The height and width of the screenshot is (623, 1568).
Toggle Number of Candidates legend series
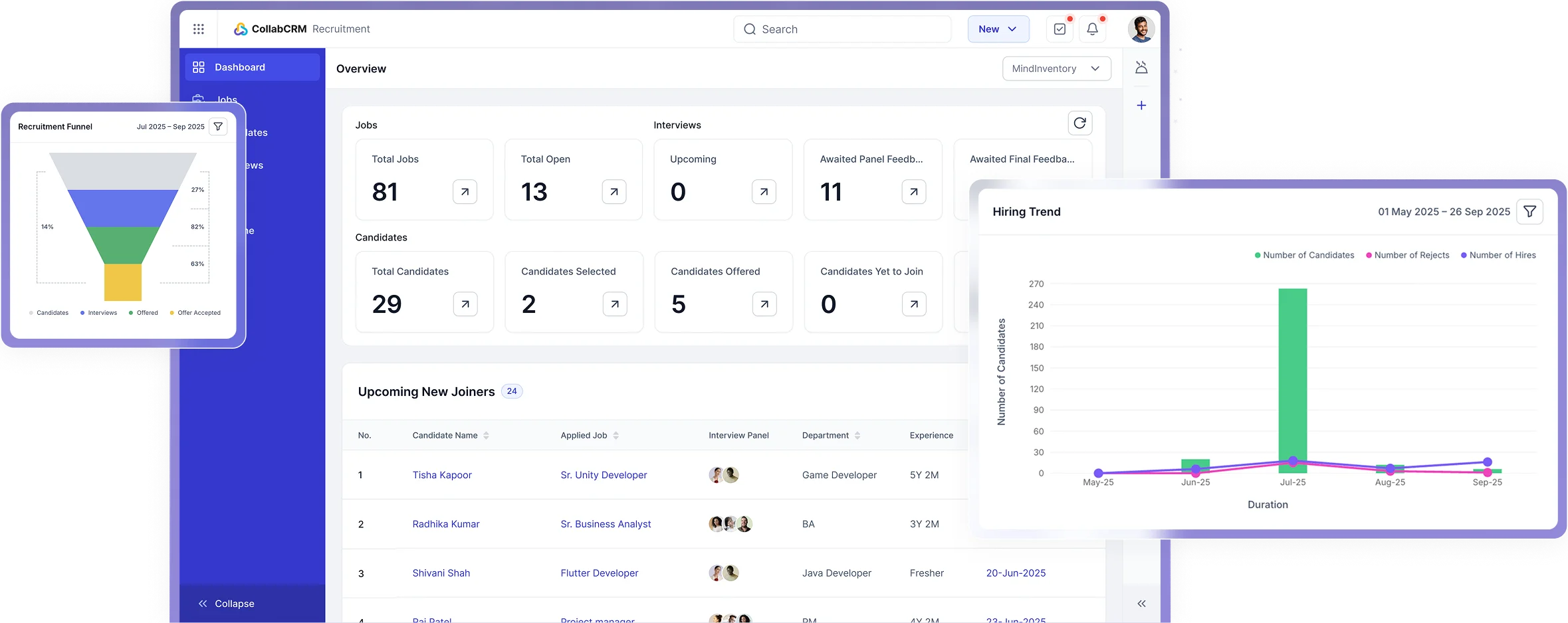(x=1303, y=255)
